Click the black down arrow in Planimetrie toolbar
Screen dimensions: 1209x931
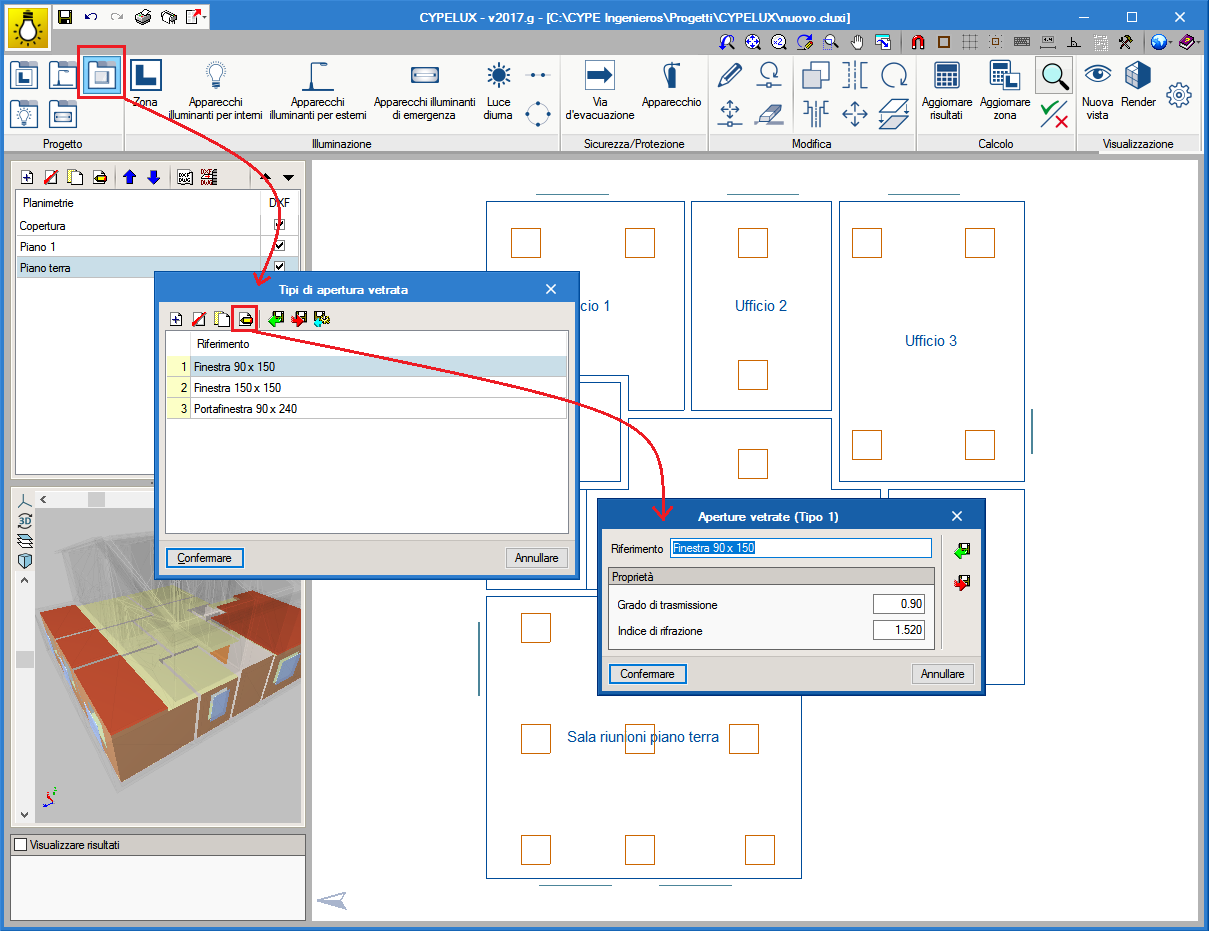[x=289, y=177]
